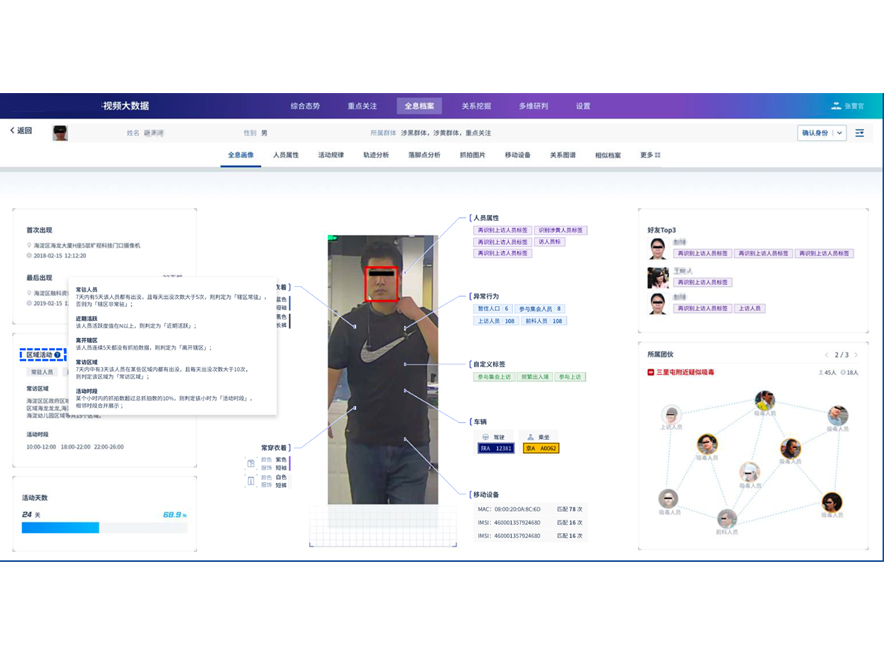Open the 关系挖掘 menu
884x654 pixels.
476,106
